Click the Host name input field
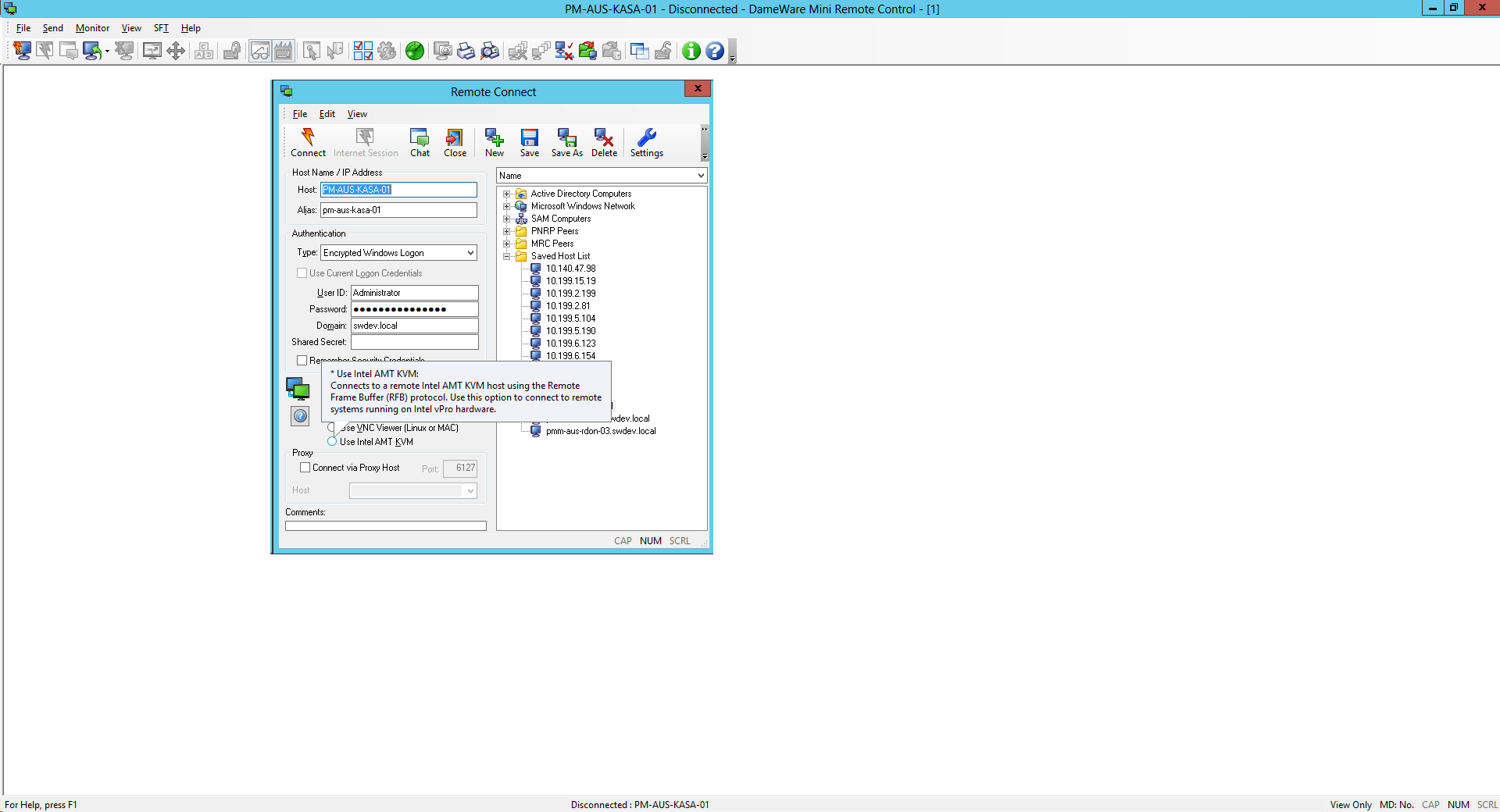Viewport: 1500px width, 812px height. pos(398,190)
